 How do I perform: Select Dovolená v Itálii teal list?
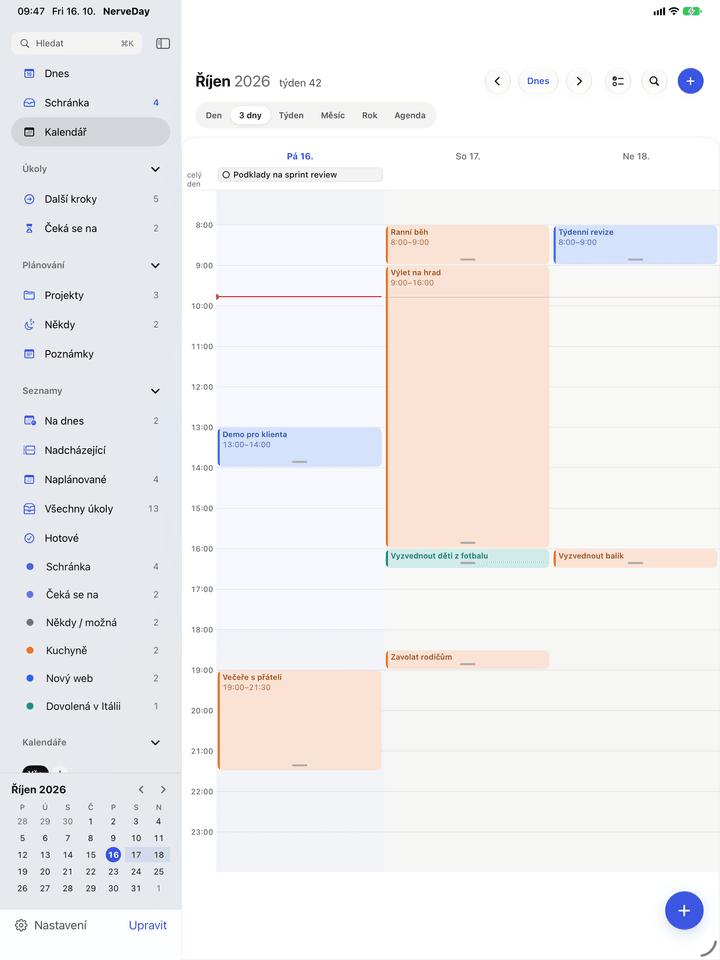[91, 706]
